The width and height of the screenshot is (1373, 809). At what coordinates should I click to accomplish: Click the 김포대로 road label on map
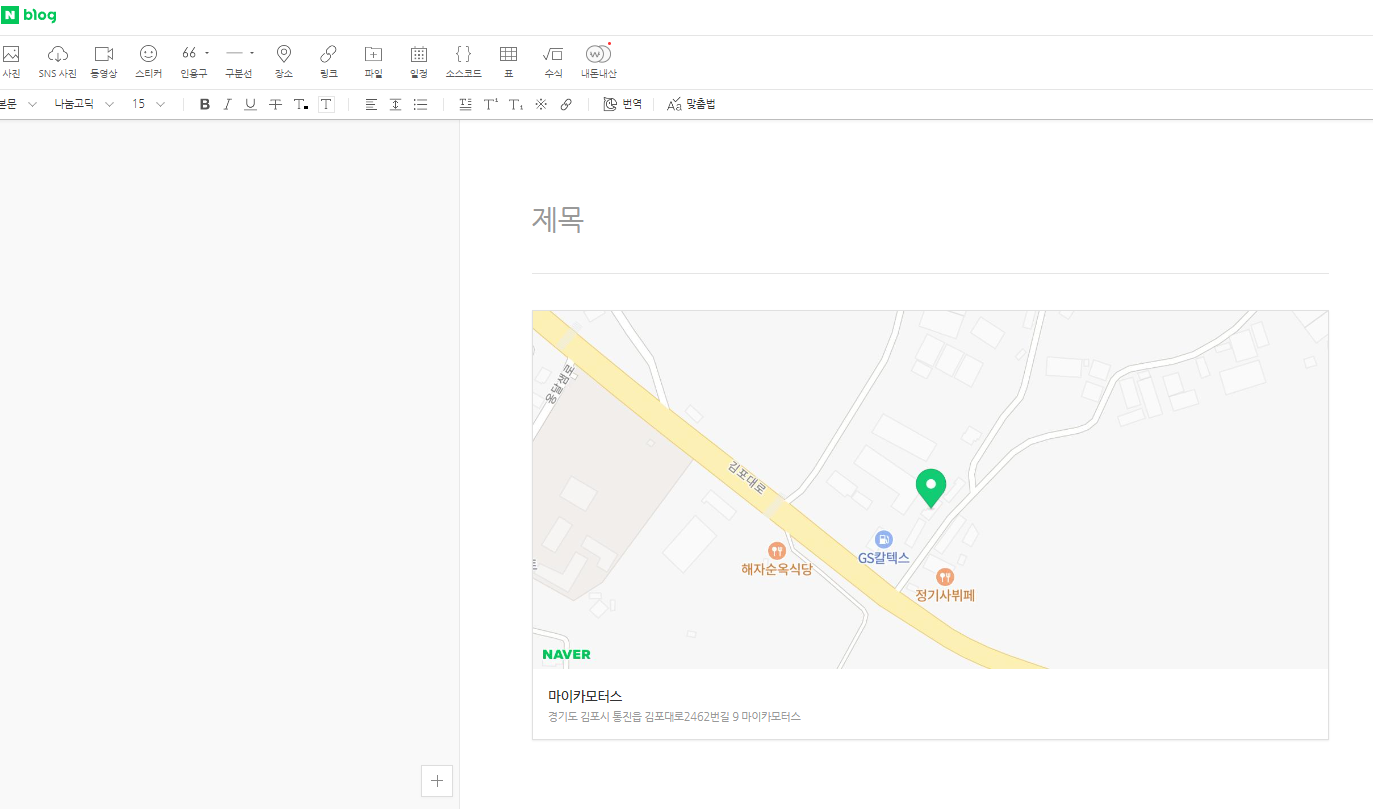[746, 479]
